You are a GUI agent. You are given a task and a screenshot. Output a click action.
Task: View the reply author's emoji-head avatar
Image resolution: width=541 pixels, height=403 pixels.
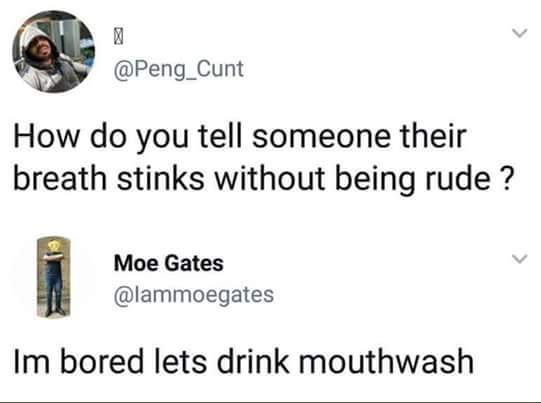[53, 277]
